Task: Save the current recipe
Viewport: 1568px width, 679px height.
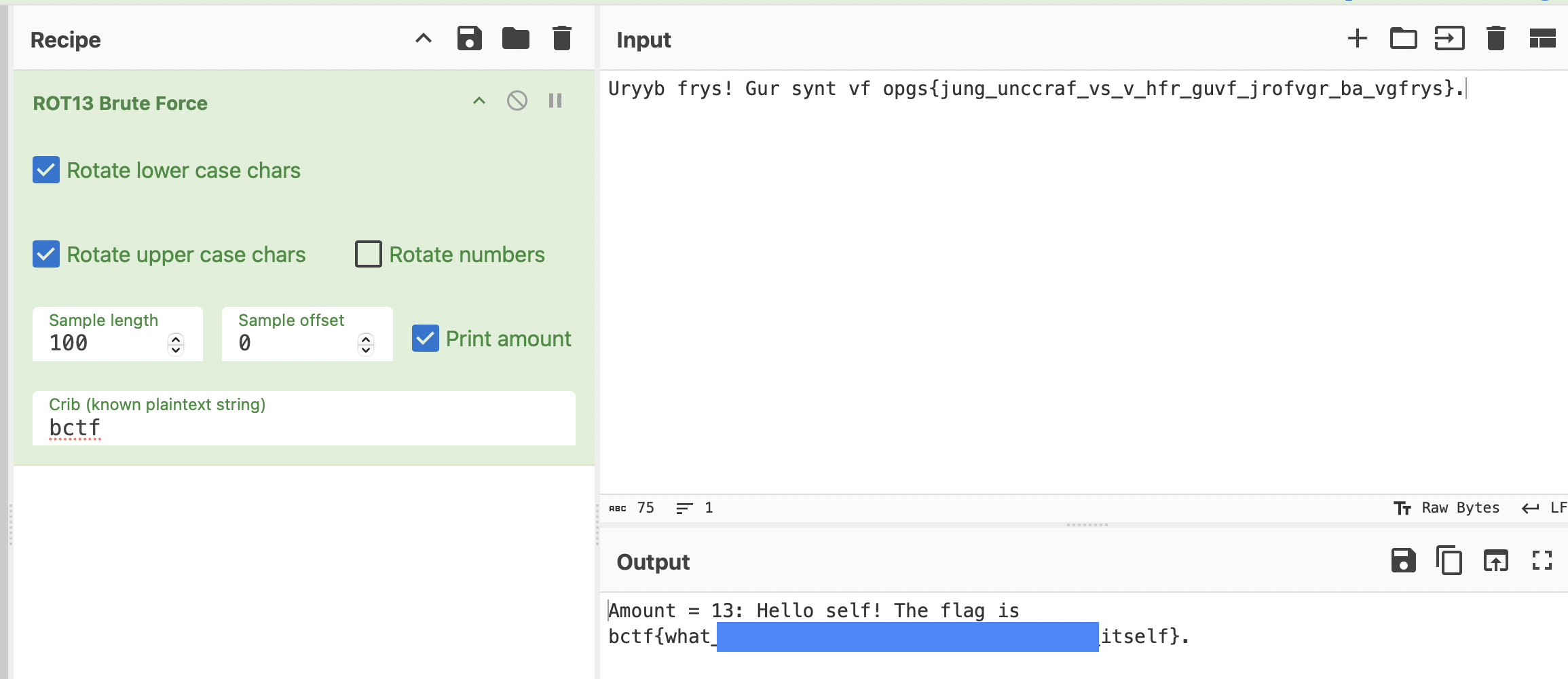Action: tap(469, 39)
